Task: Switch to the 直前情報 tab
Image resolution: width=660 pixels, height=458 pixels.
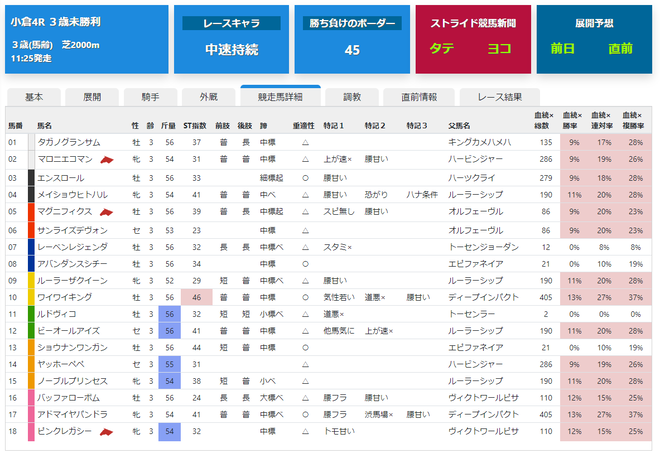Action: click(x=419, y=97)
